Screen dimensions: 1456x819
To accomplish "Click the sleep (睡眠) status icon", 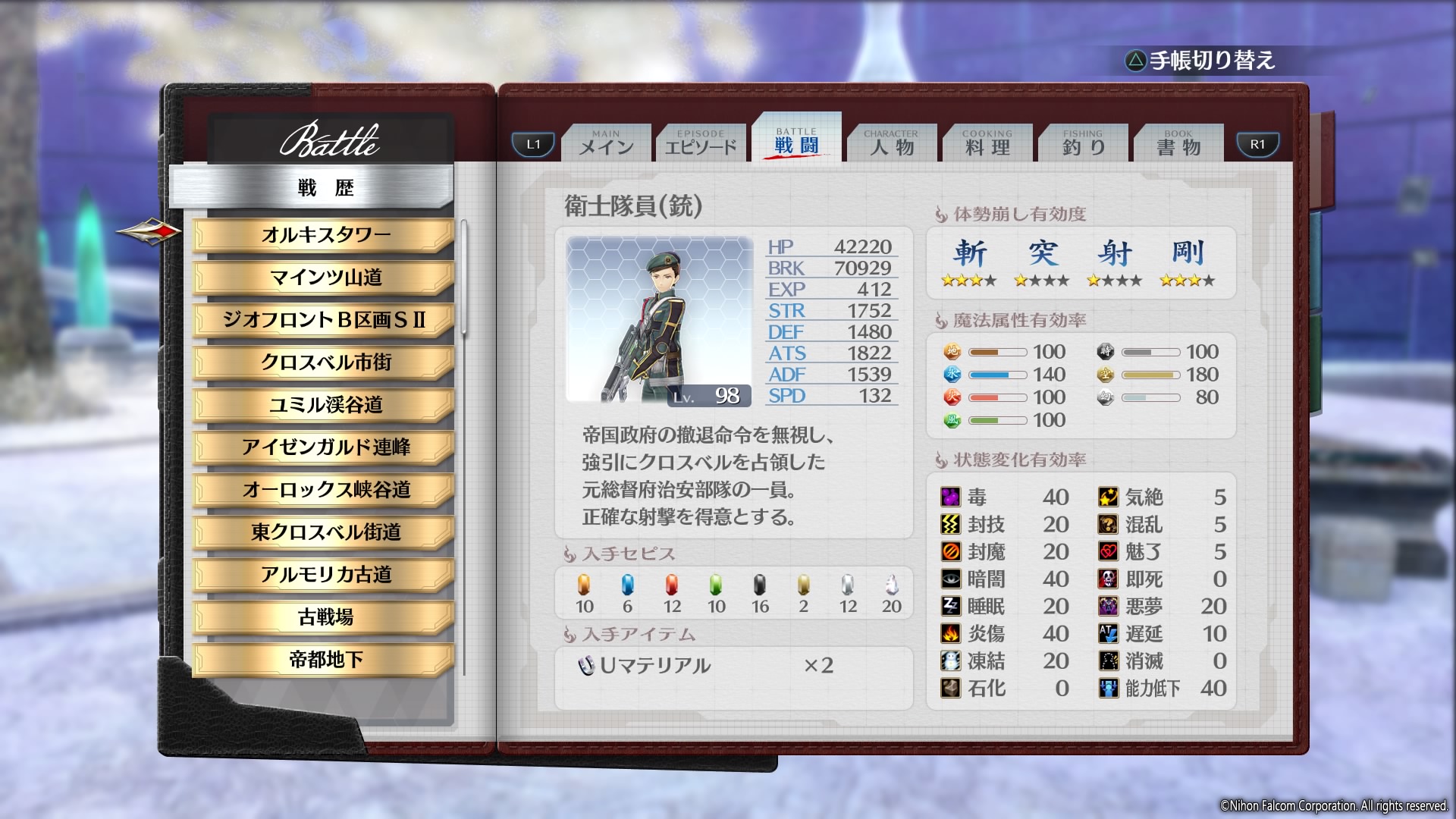I will click(x=951, y=607).
